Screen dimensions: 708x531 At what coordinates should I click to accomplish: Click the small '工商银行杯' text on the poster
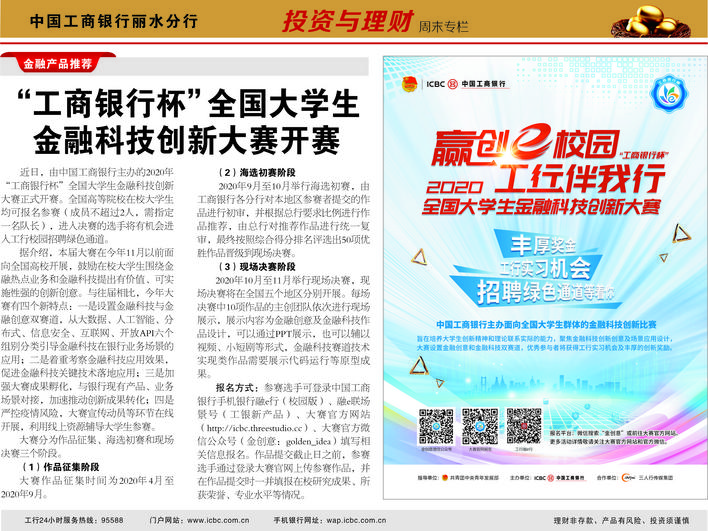(644, 155)
